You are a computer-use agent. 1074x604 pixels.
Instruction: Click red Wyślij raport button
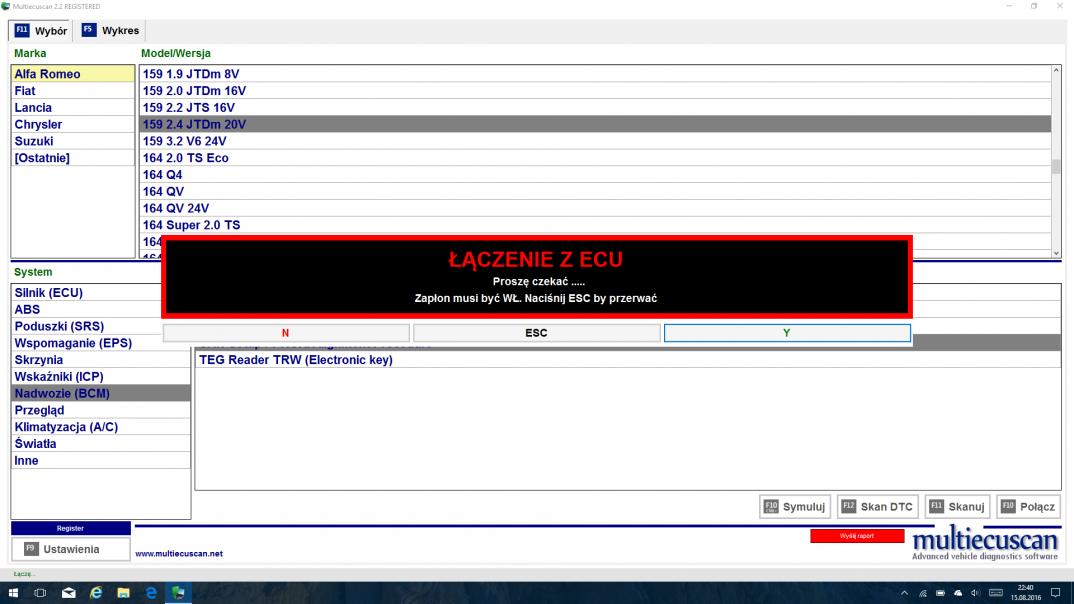pos(857,536)
